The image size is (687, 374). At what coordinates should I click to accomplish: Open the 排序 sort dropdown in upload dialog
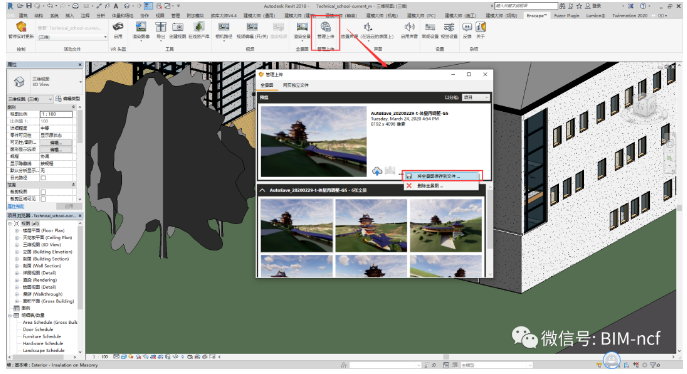coord(476,97)
